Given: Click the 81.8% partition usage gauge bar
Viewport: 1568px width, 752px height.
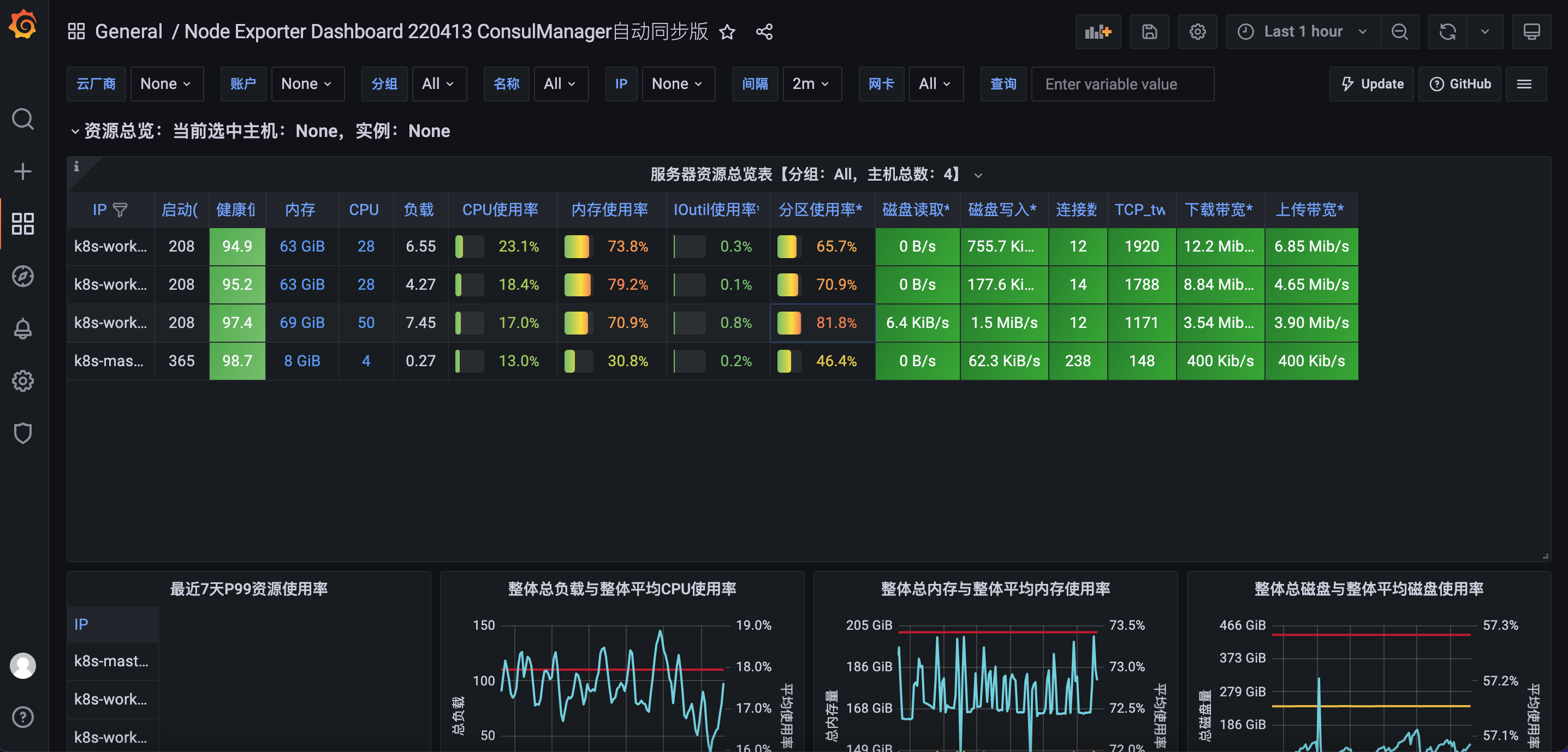Looking at the screenshot, I should tap(789, 323).
